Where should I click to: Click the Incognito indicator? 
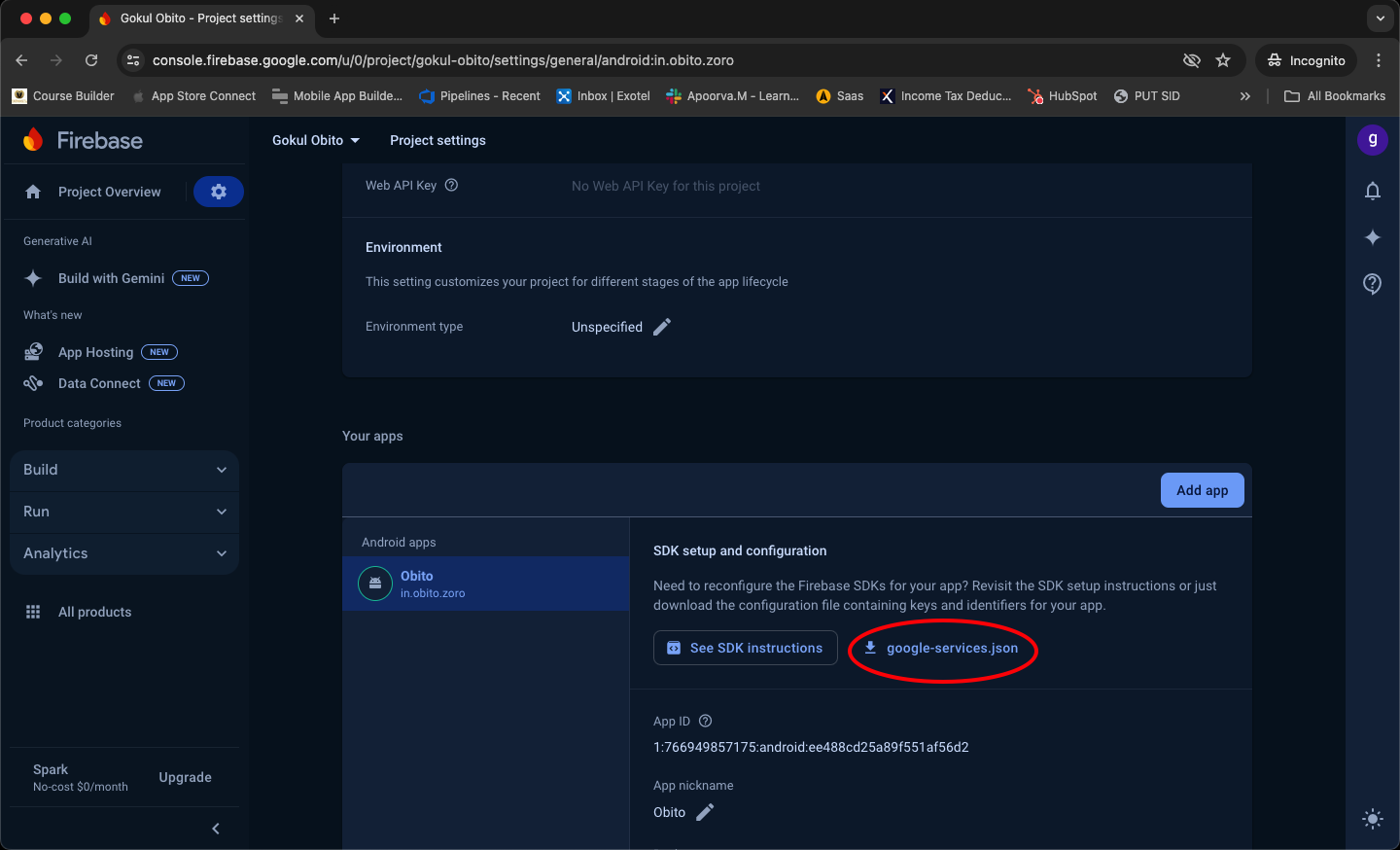point(1307,60)
